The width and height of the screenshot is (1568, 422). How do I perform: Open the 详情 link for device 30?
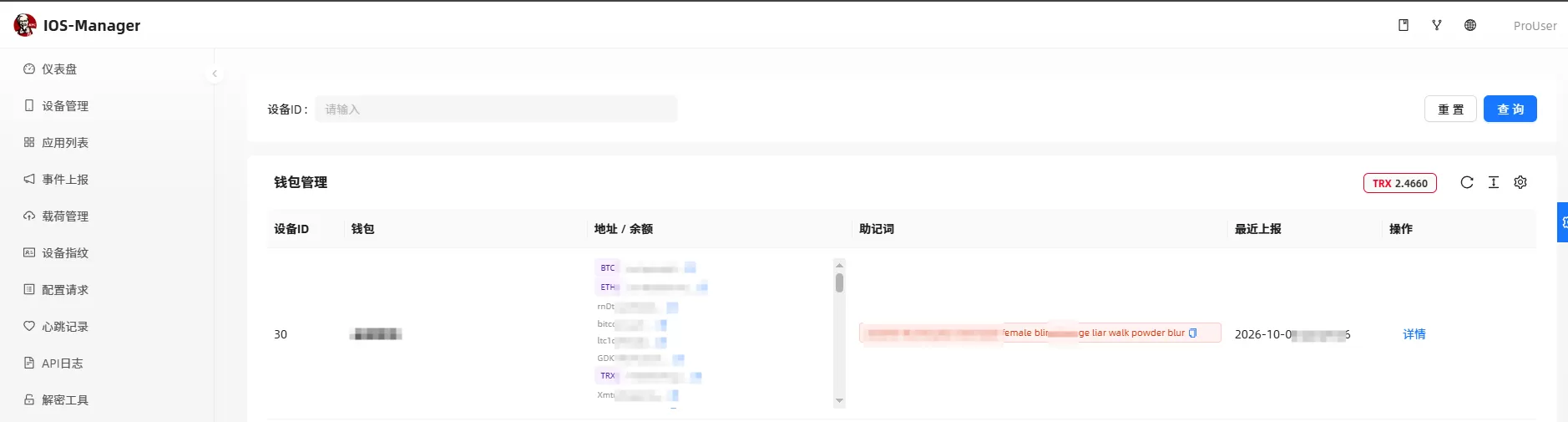pyautogui.click(x=1414, y=334)
